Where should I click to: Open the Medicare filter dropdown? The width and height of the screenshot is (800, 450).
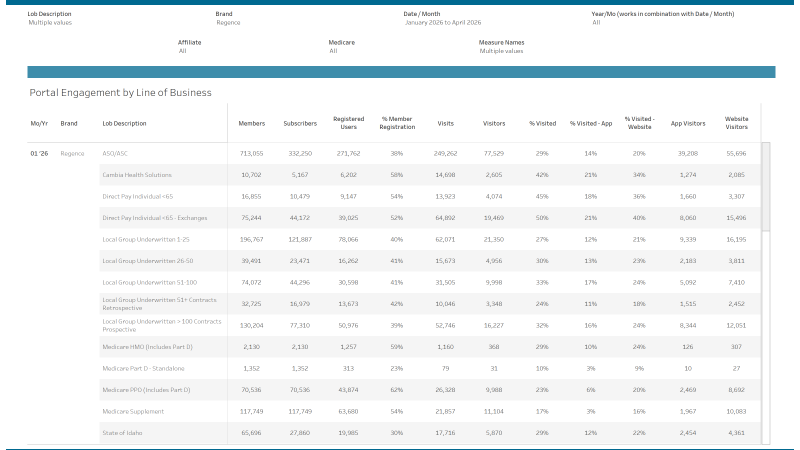coord(333,50)
